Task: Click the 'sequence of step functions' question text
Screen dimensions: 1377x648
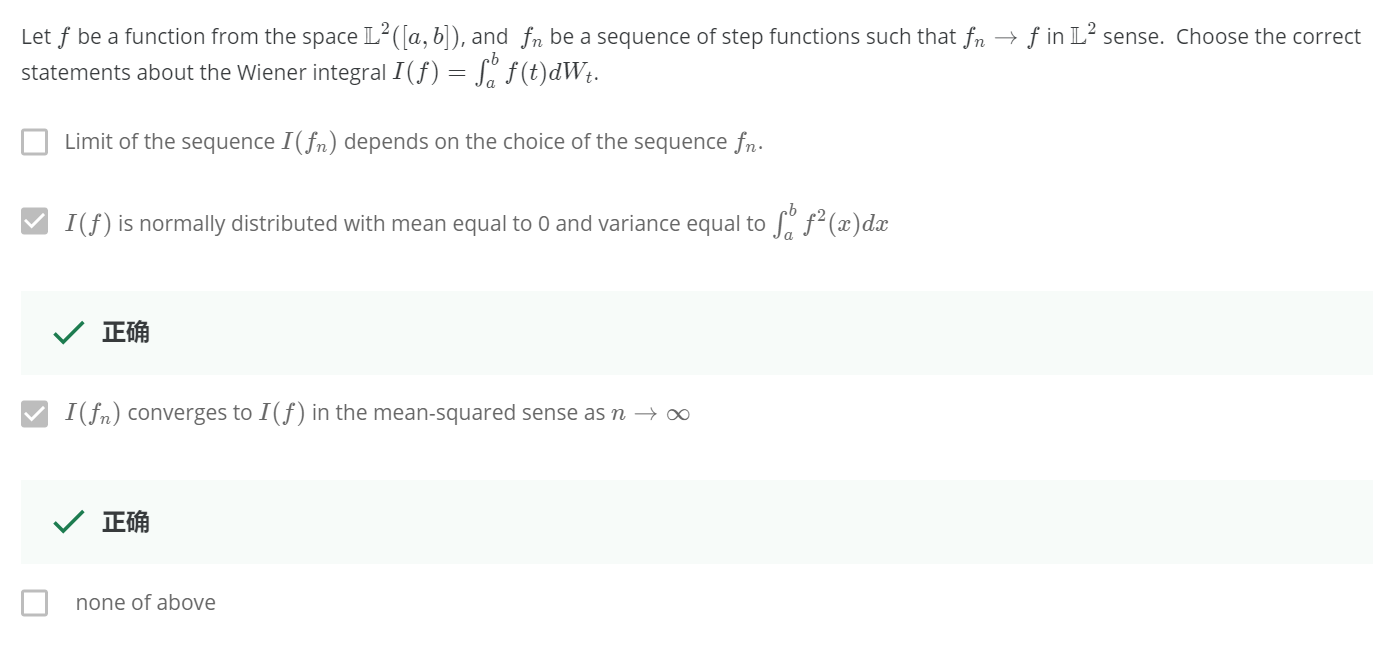Action: [745, 37]
